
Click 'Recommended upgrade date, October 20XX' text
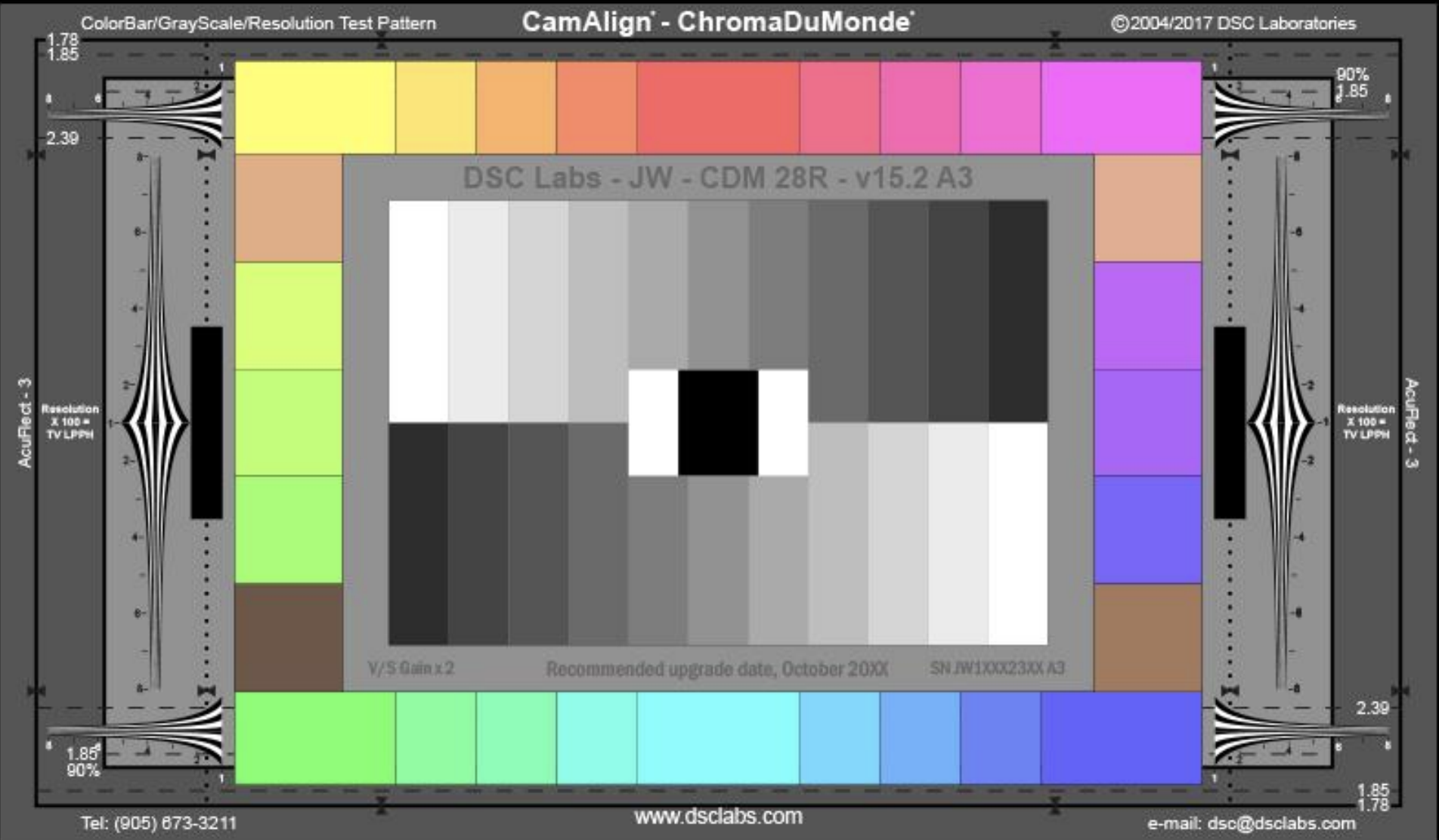point(717,669)
